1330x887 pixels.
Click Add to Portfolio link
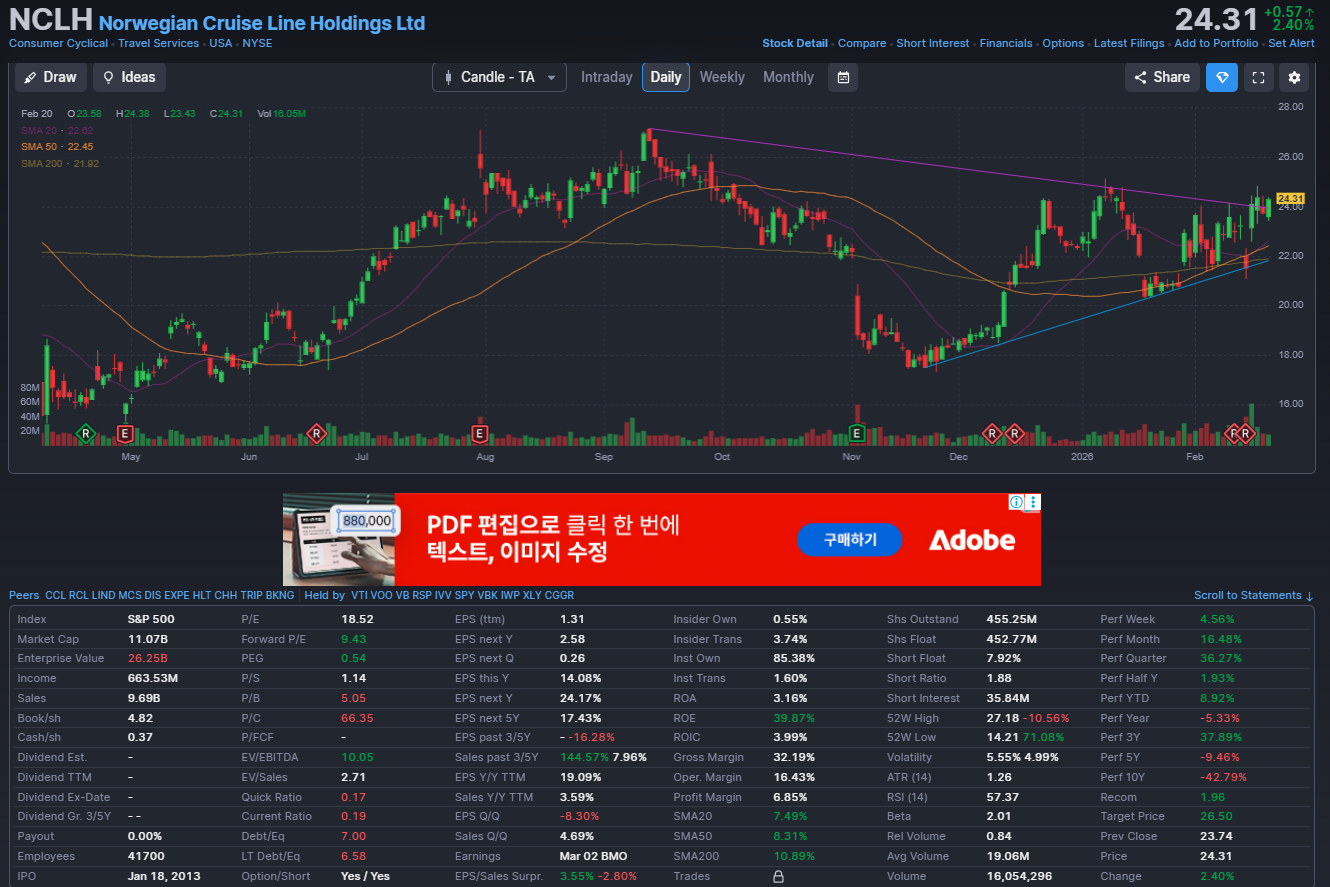[1216, 43]
